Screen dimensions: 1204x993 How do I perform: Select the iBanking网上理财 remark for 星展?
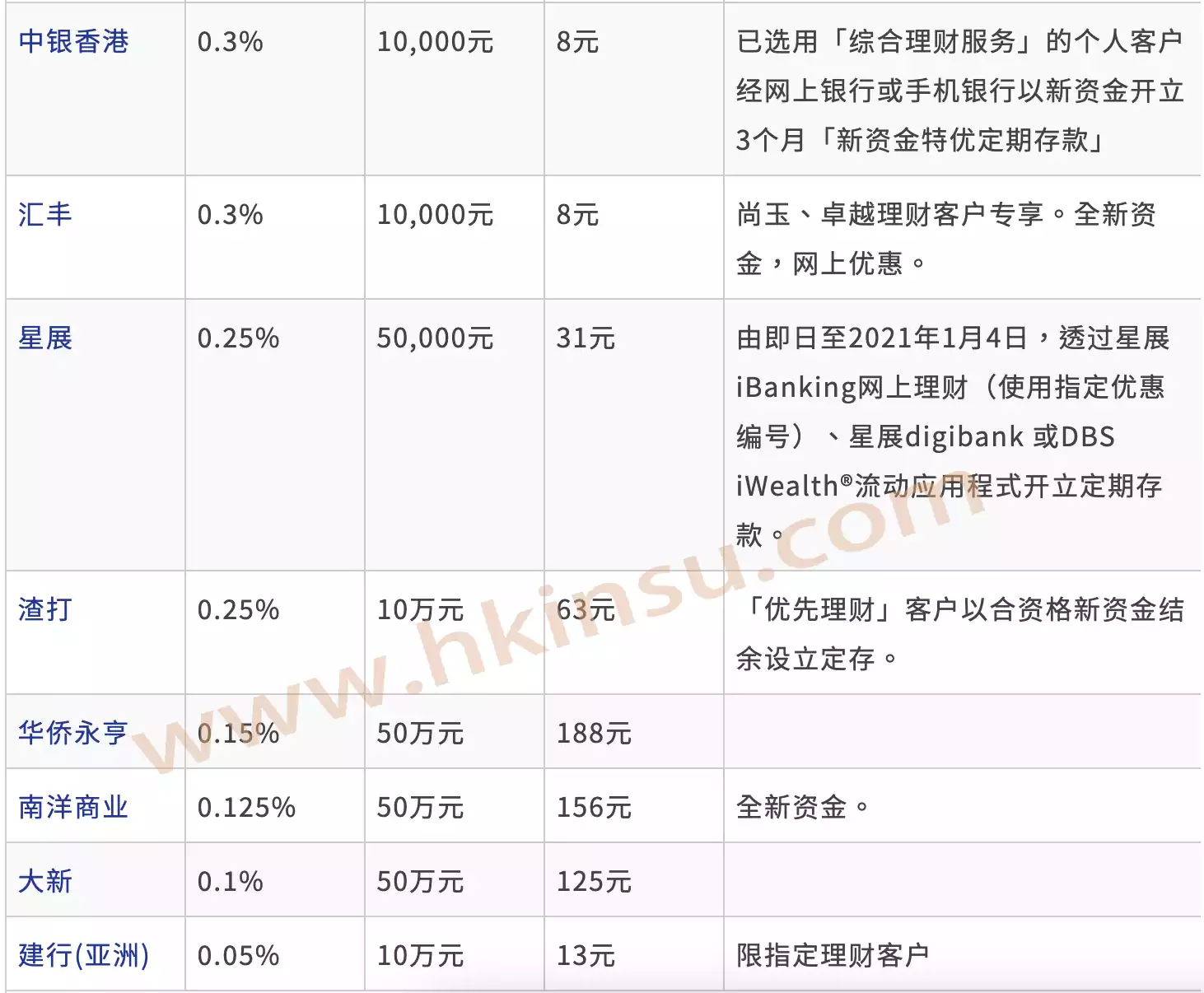pos(953,436)
